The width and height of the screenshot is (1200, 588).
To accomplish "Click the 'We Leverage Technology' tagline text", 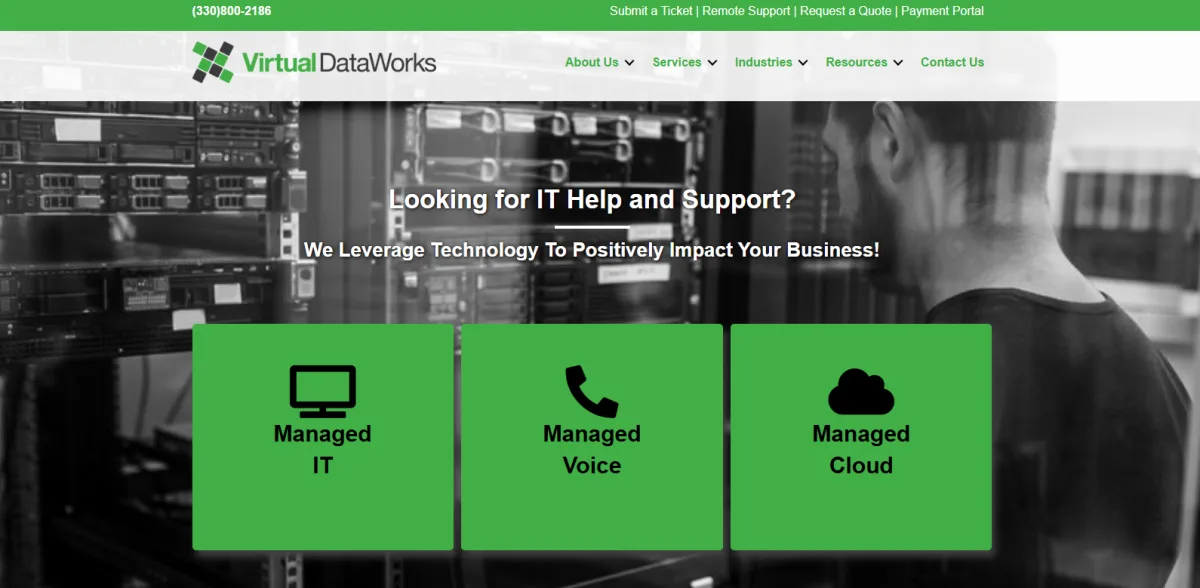I will [592, 250].
